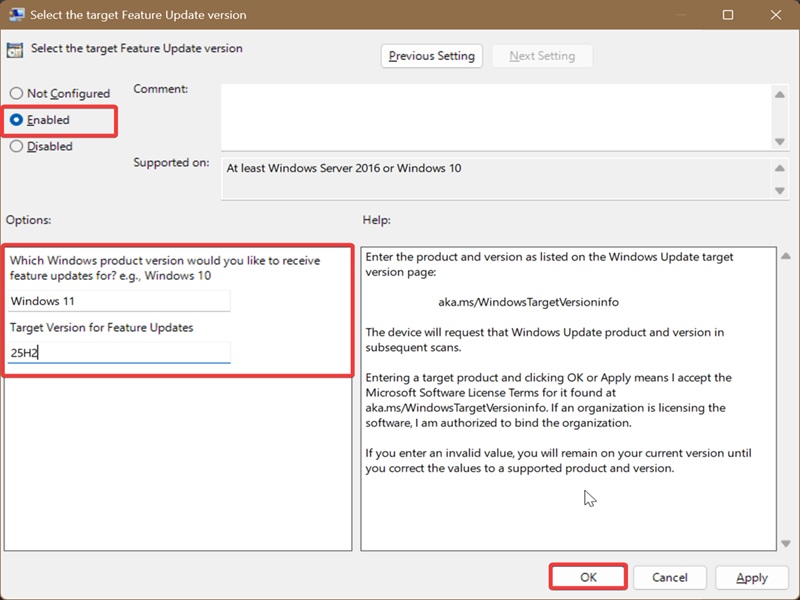Viewport: 800px width, 600px height.
Task: Click the Target Version field containing 25H2
Action: pos(119,353)
